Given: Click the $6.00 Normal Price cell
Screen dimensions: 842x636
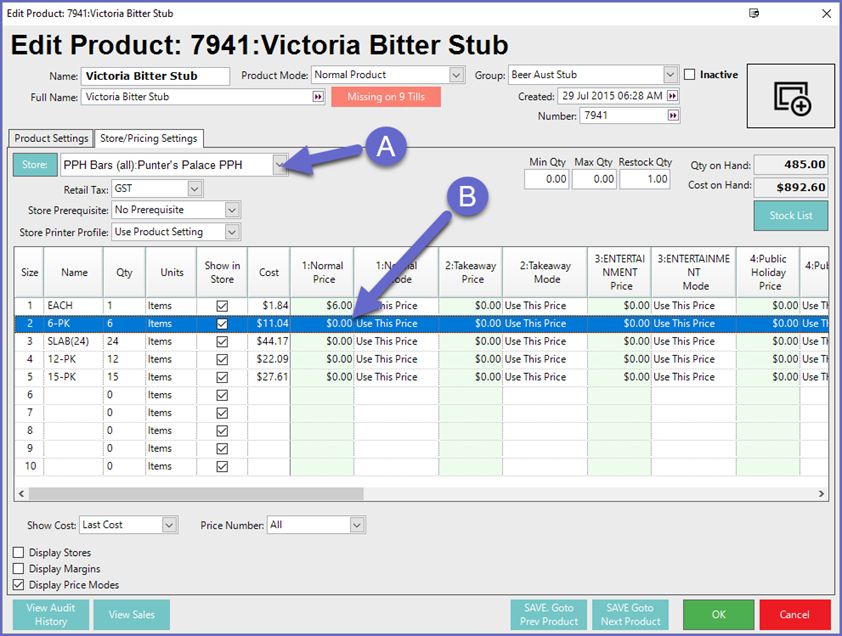Looking at the screenshot, I should 322,306.
